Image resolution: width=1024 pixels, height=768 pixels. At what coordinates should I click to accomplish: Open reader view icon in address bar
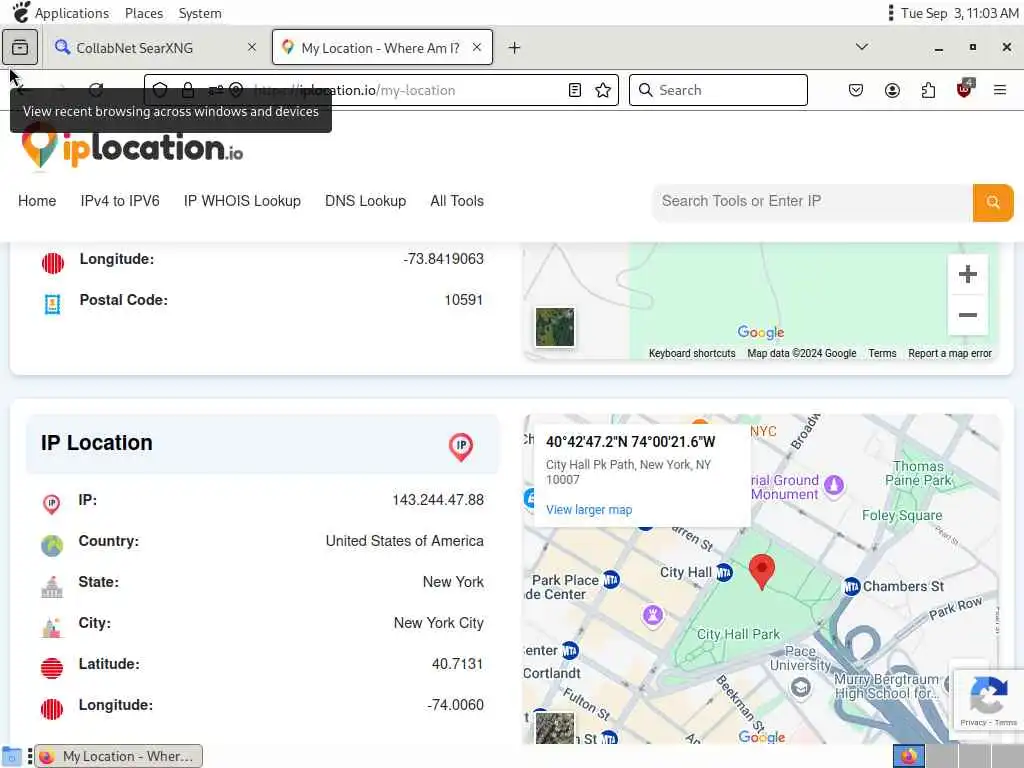pyautogui.click(x=575, y=90)
